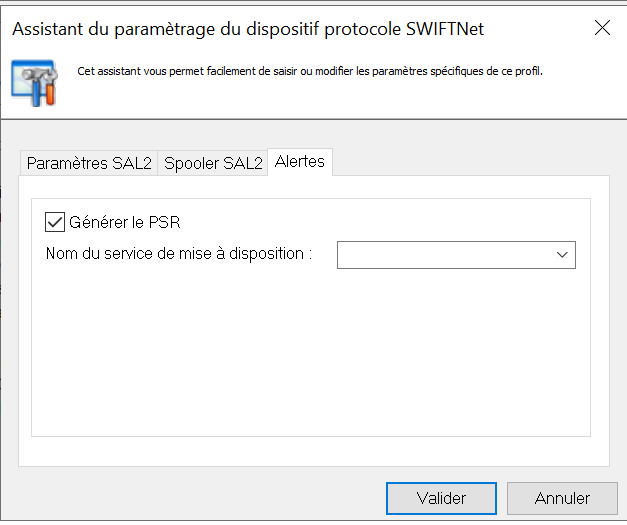Click the Nom du service de mise à disposition label

179,254
